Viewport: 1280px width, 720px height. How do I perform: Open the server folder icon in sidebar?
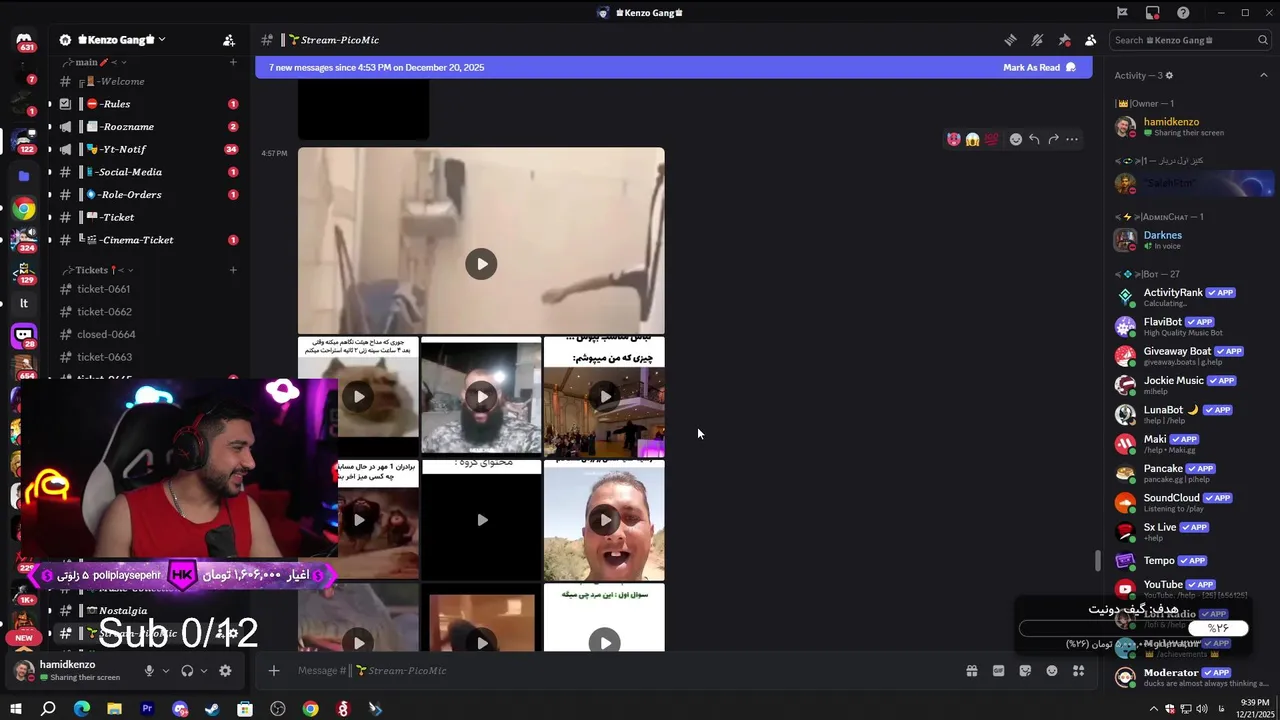click(x=24, y=176)
